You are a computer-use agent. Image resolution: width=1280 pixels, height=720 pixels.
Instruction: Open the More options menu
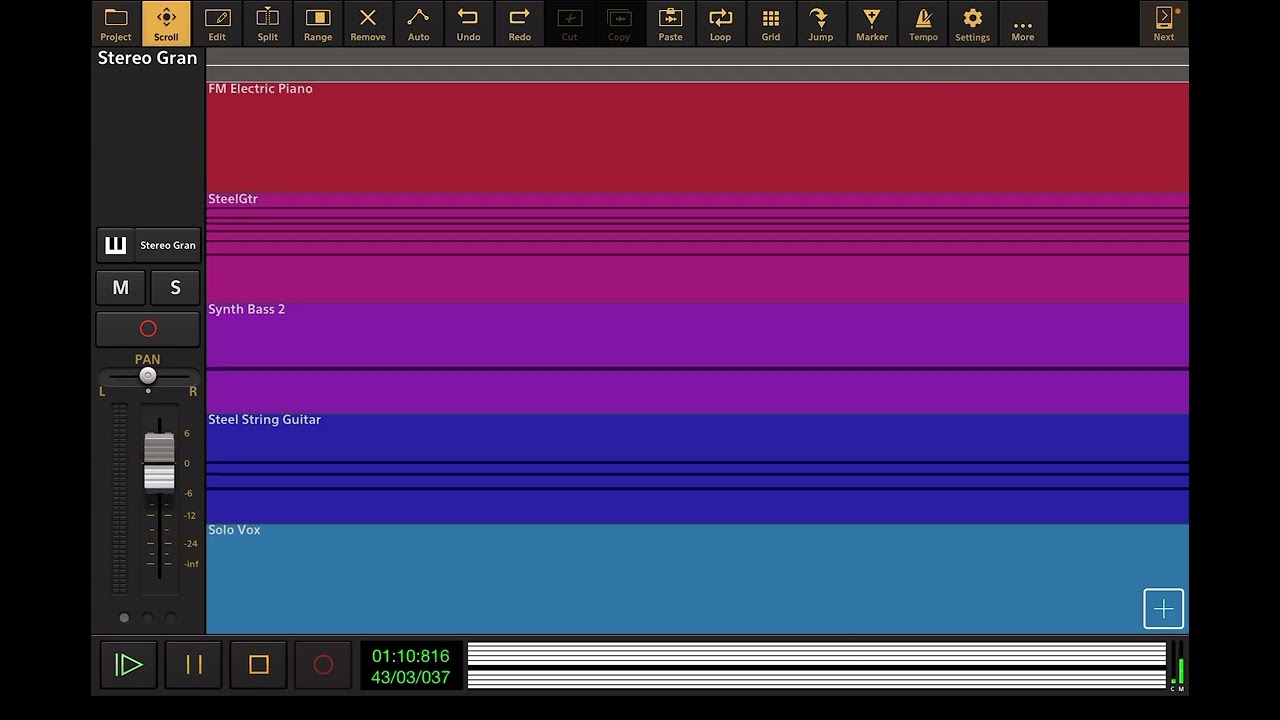(x=1023, y=24)
